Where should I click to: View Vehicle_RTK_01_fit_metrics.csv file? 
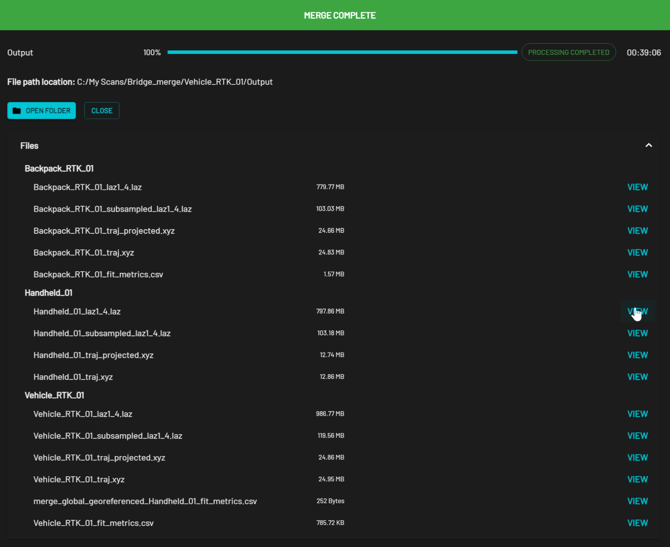(x=637, y=523)
